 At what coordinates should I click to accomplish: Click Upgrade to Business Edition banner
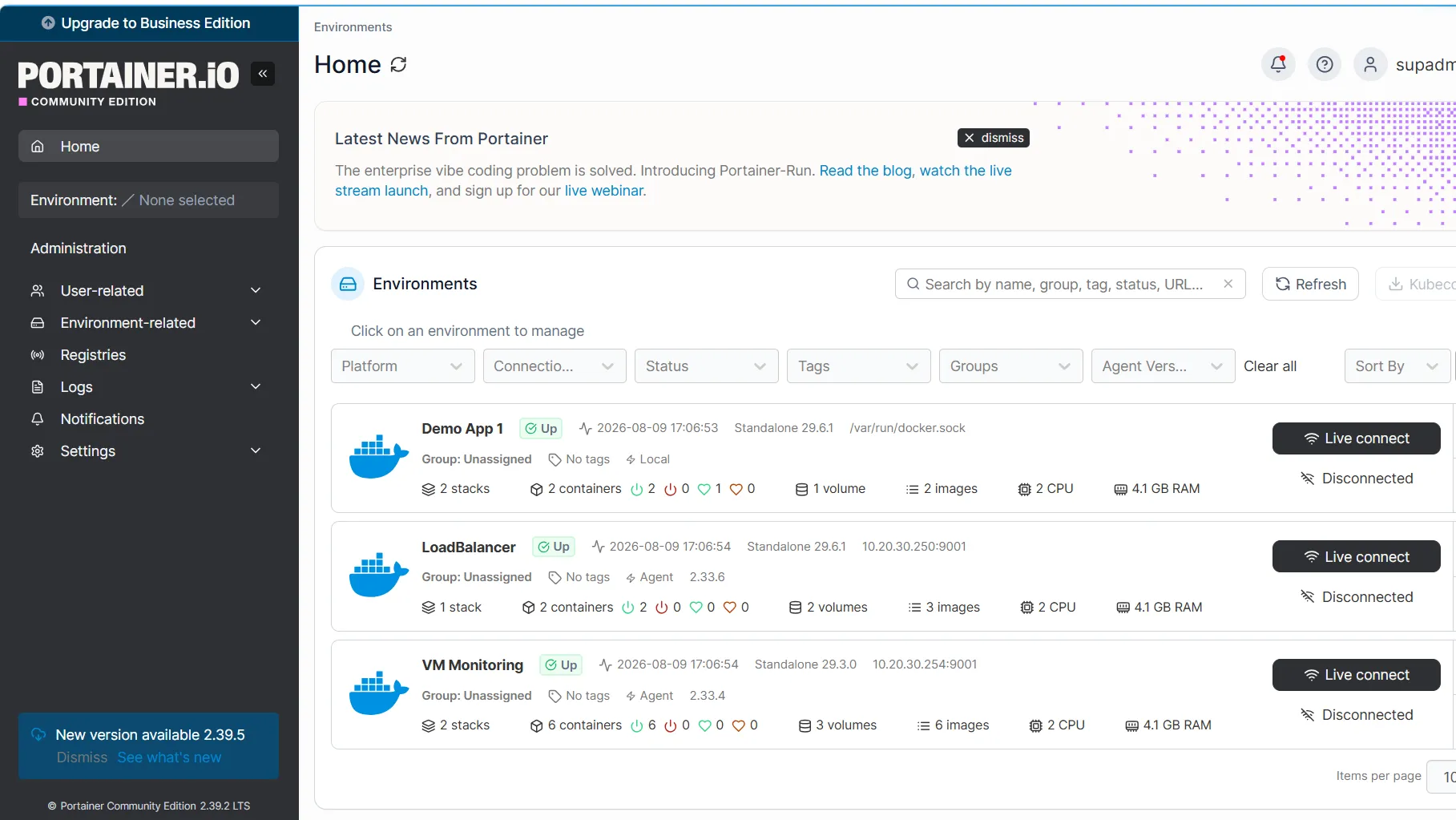149,23
